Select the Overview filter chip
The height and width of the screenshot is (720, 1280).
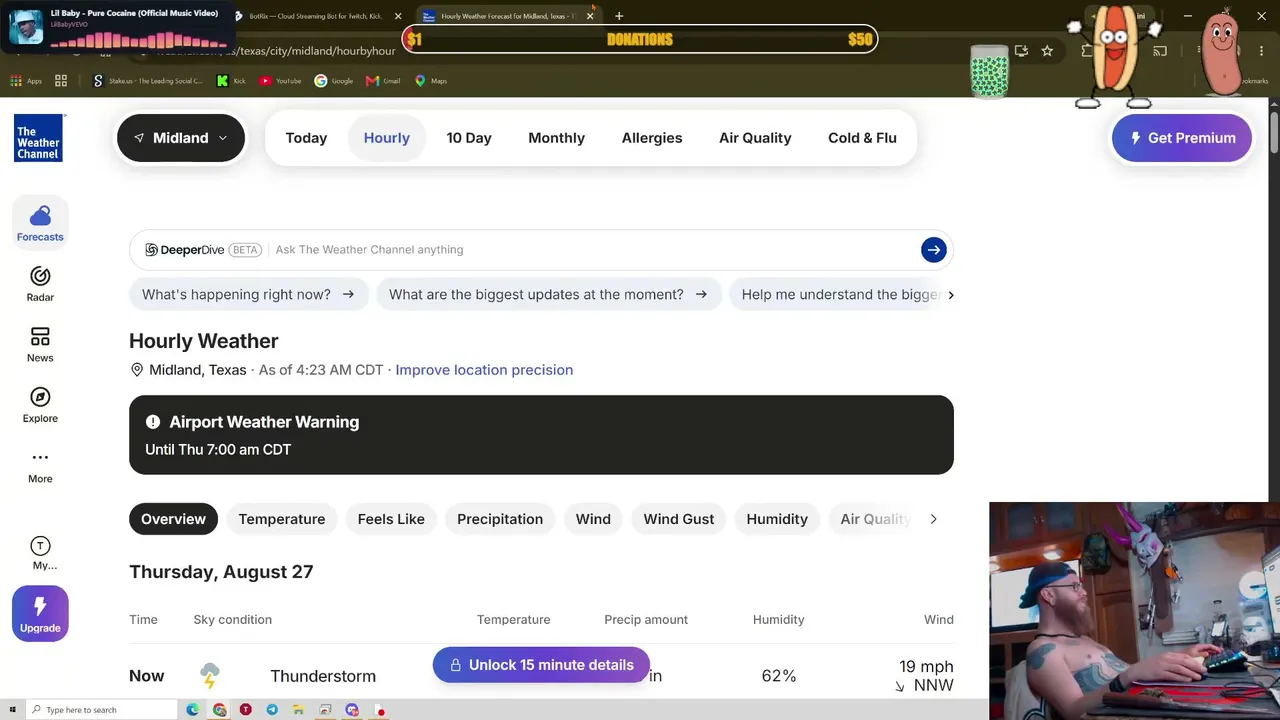pos(173,519)
